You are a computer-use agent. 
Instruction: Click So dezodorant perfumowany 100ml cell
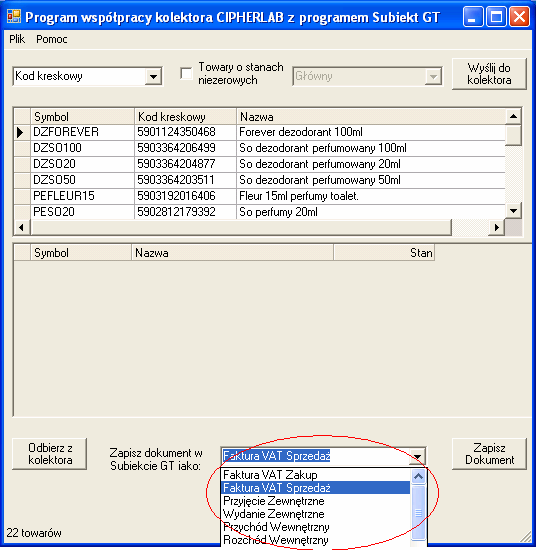point(371,148)
